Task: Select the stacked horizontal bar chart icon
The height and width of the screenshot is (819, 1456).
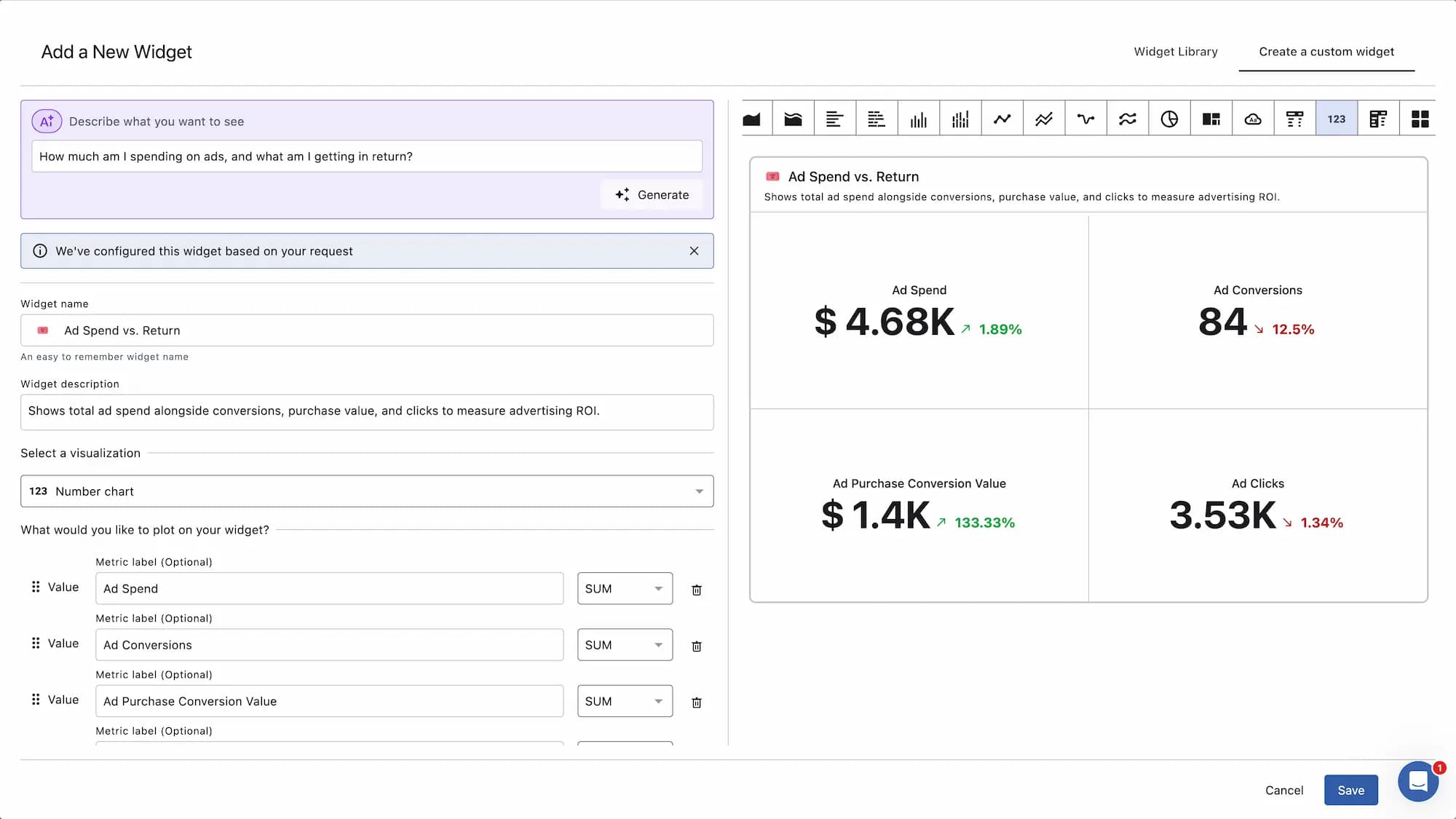Action: coord(877,117)
